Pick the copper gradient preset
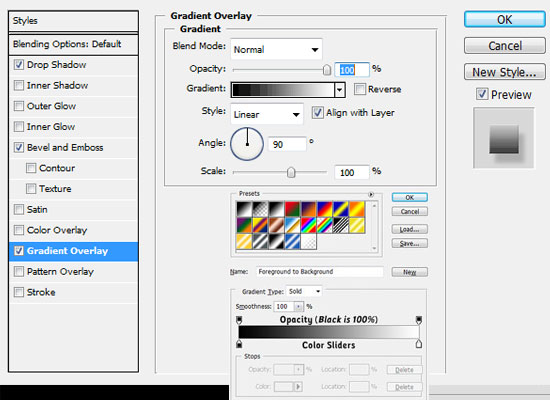This screenshot has height=400, width=550. pyautogui.click(x=276, y=226)
